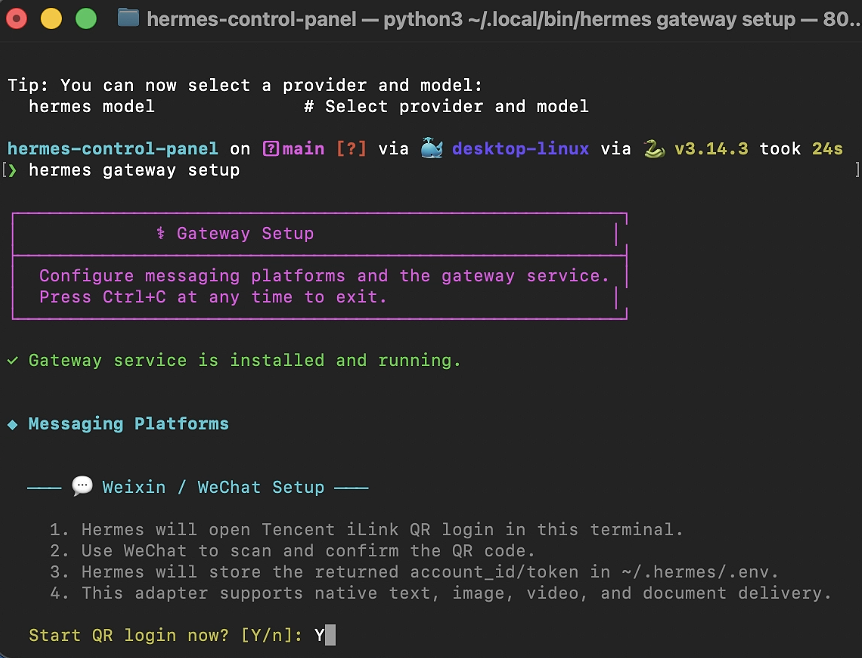862x658 pixels.
Task: Click the terminal window title text
Action: tap(502, 19)
